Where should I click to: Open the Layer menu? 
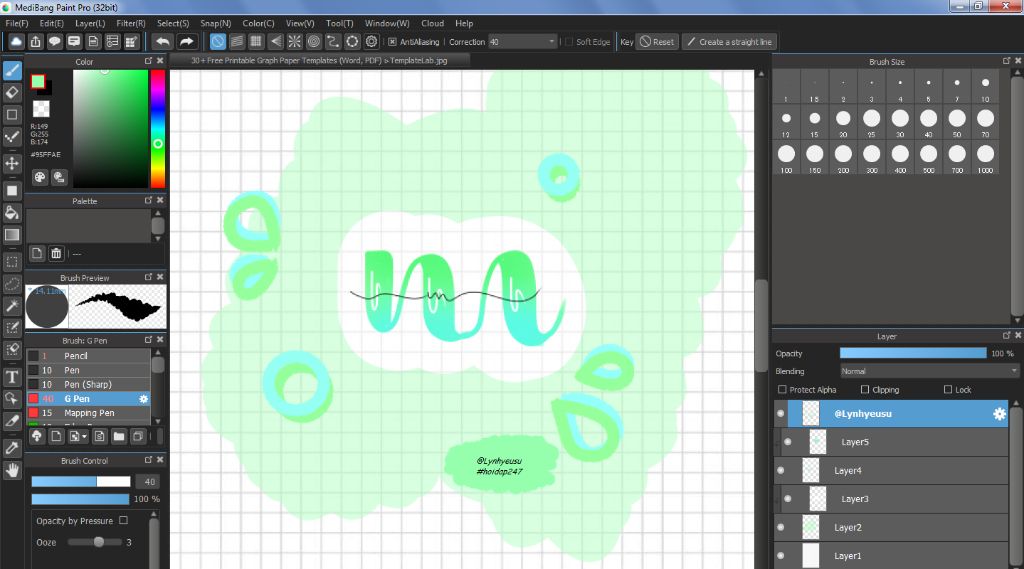click(89, 23)
